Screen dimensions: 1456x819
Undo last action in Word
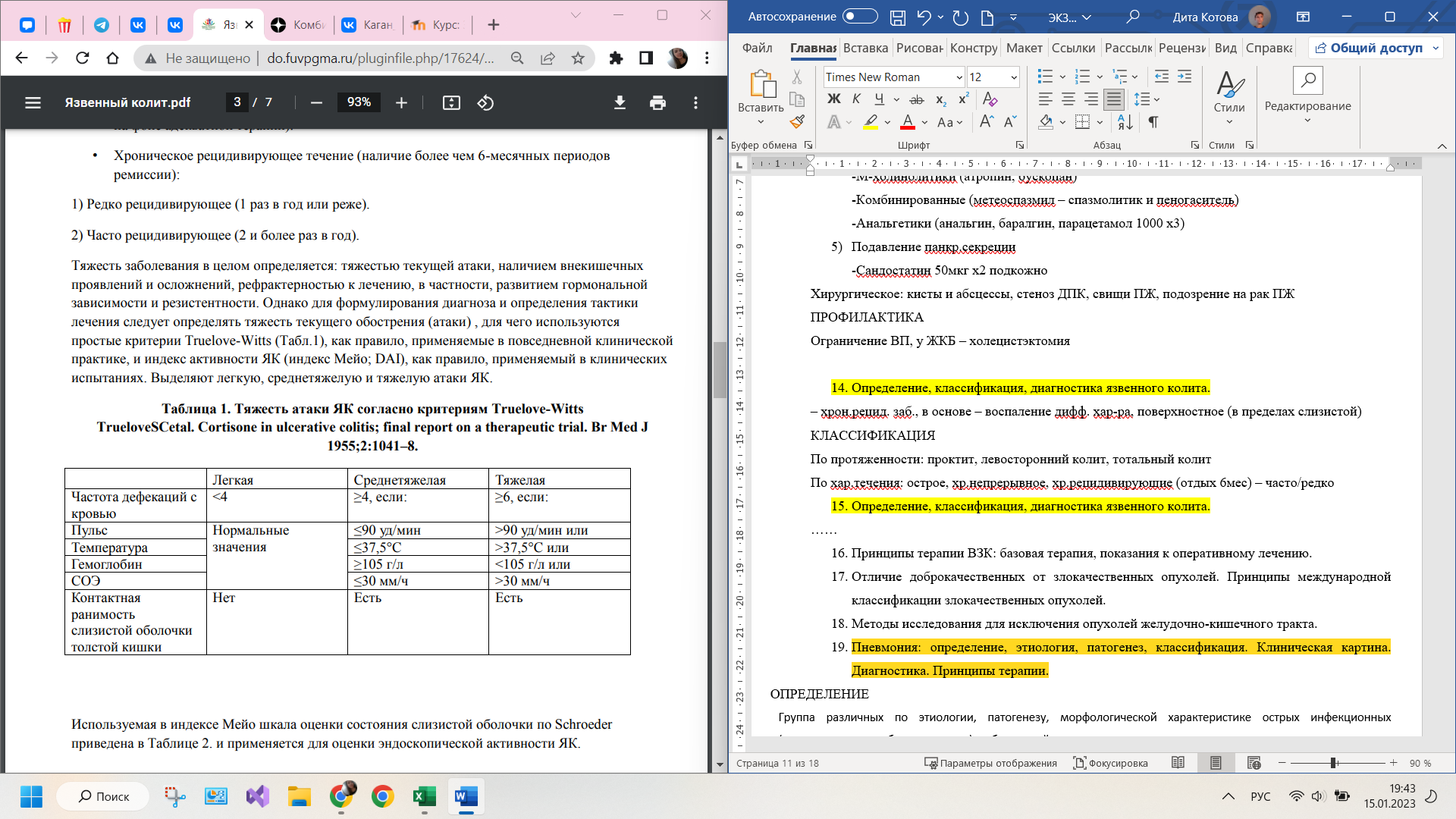(x=923, y=17)
